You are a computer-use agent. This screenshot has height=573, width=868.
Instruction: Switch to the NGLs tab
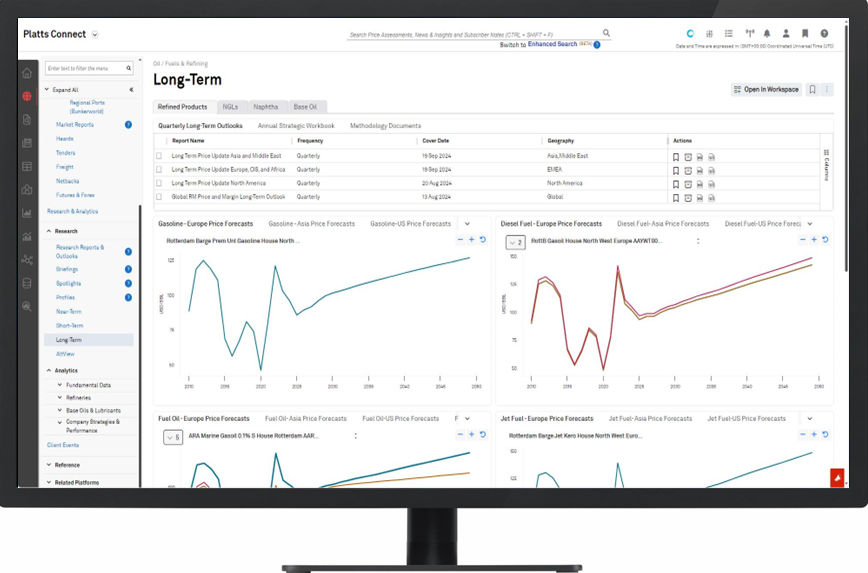[x=230, y=107]
